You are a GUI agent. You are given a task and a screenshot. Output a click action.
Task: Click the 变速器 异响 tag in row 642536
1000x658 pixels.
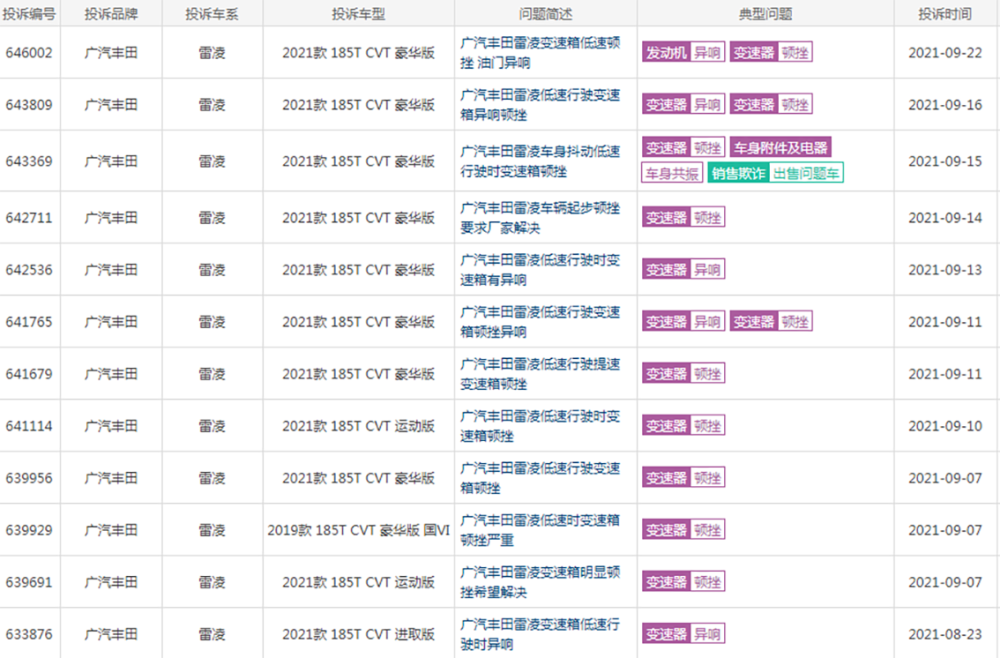click(x=683, y=270)
